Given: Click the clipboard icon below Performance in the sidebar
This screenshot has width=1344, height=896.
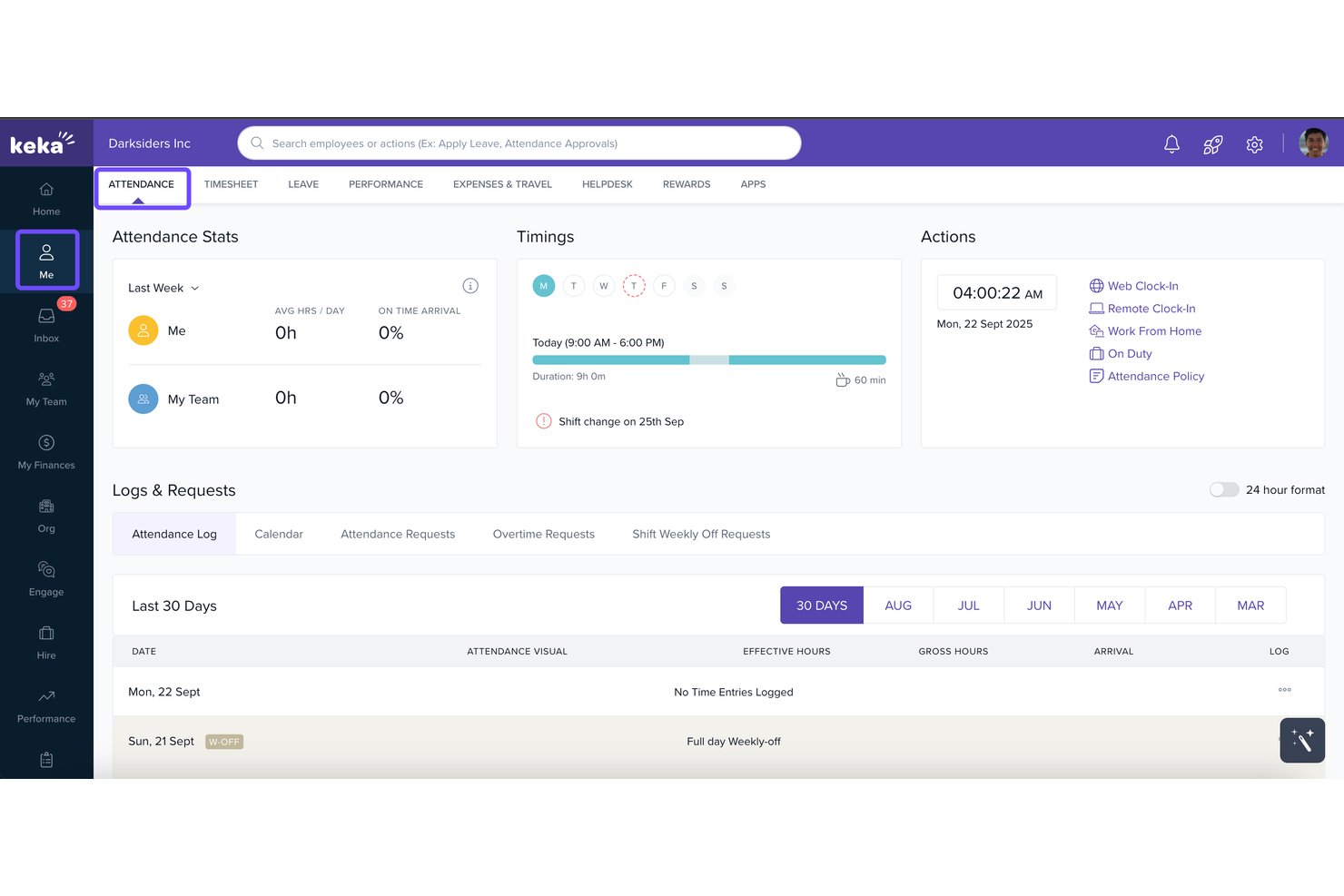Looking at the screenshot, I should 46,760.
